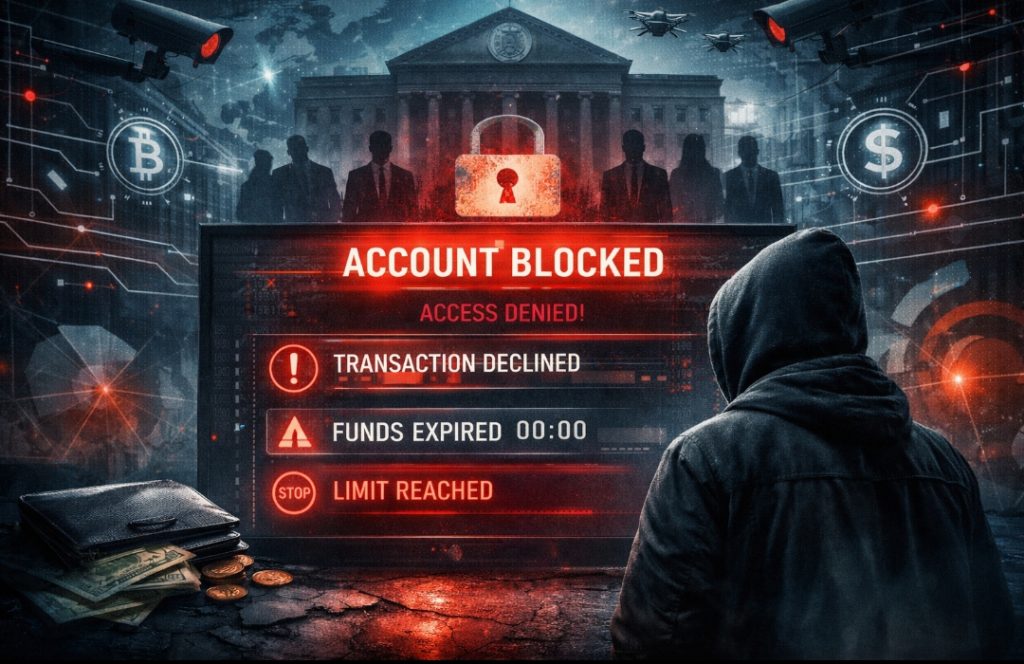Click the round STOP sign icon

(294, 492)
